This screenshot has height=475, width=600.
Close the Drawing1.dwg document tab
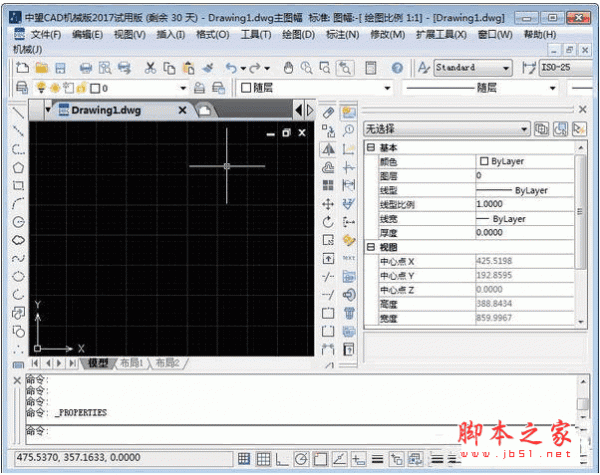[x=183, y=110]
